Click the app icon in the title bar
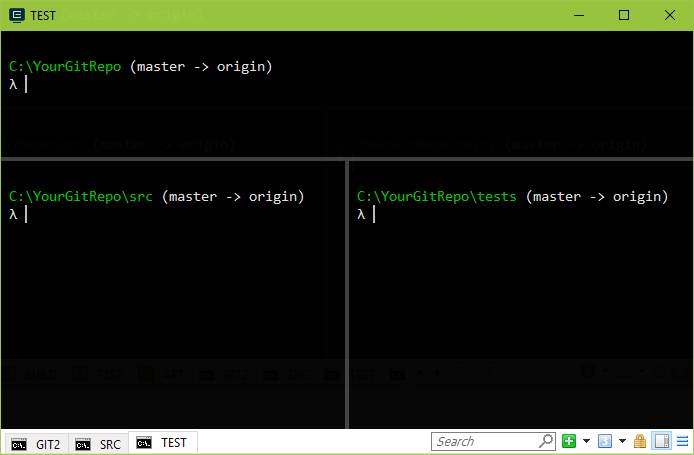The height and width of the screenshot is (455, 694). (x=16, y=15)
